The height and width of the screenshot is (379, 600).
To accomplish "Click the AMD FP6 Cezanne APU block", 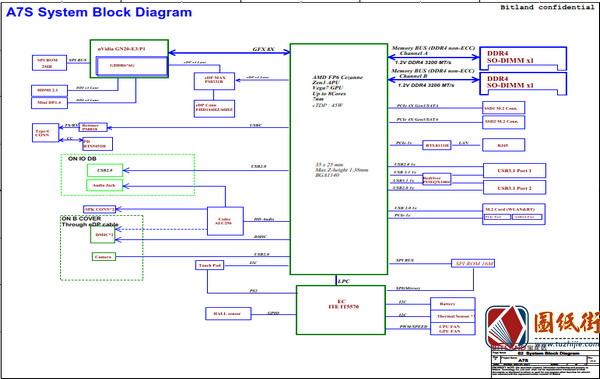I will [339, 159].
